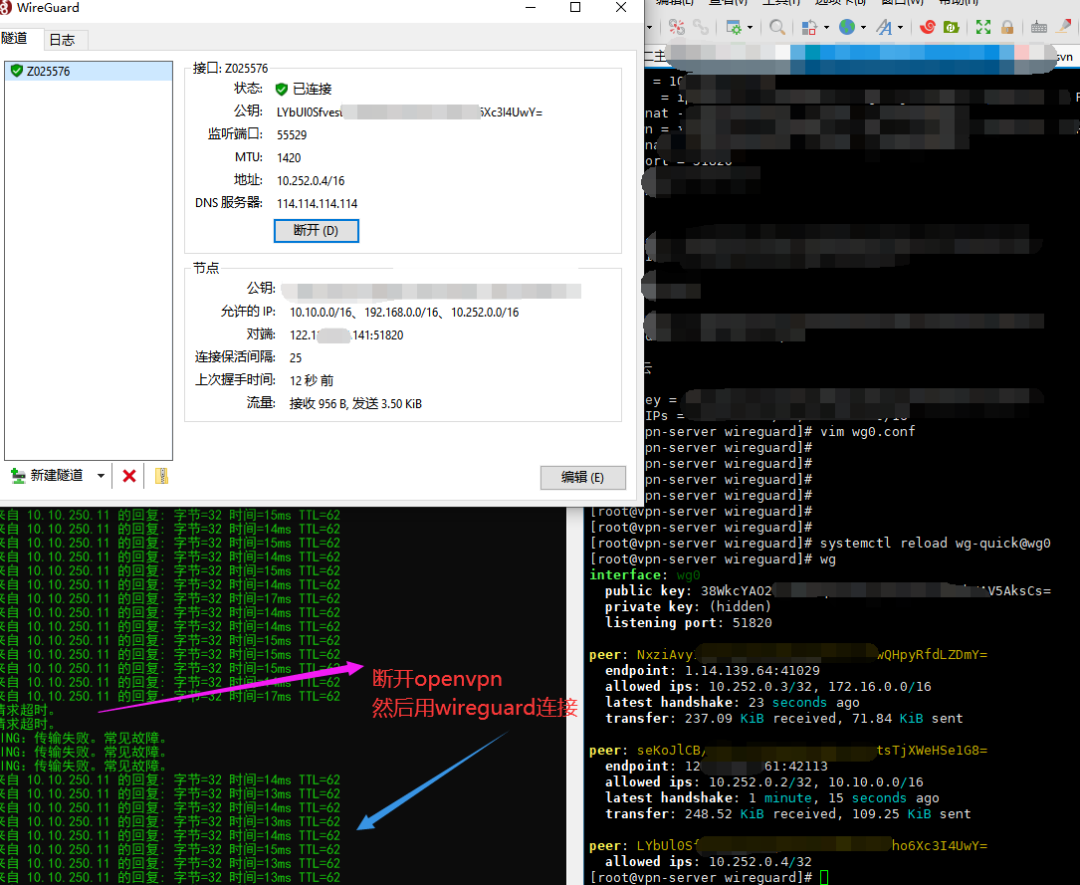Open dropdown arrow beside the globe encoding icon
The height and width of the screenshot is (885, 1080).
click(863, 28)
